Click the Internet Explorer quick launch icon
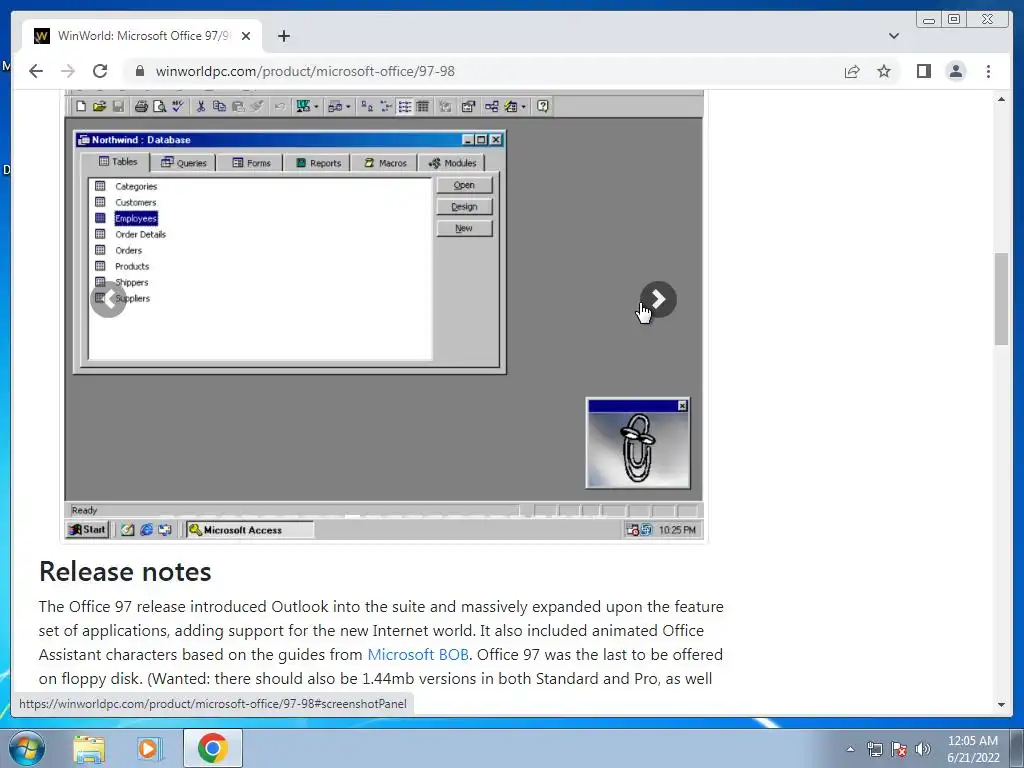Viewport: 1024px width, 768px height. [146, 530]
